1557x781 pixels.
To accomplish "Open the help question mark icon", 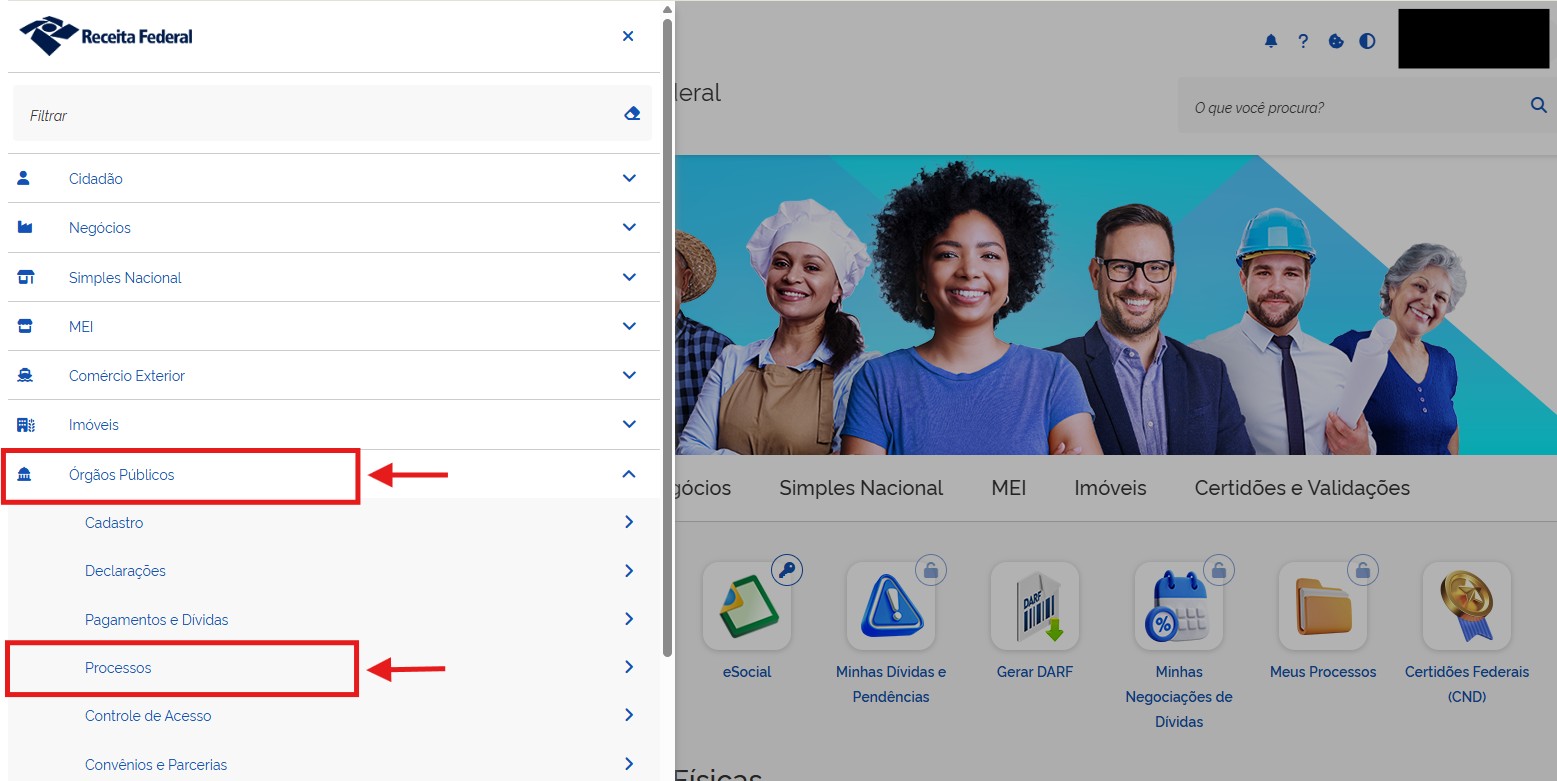I will 1303,41.
